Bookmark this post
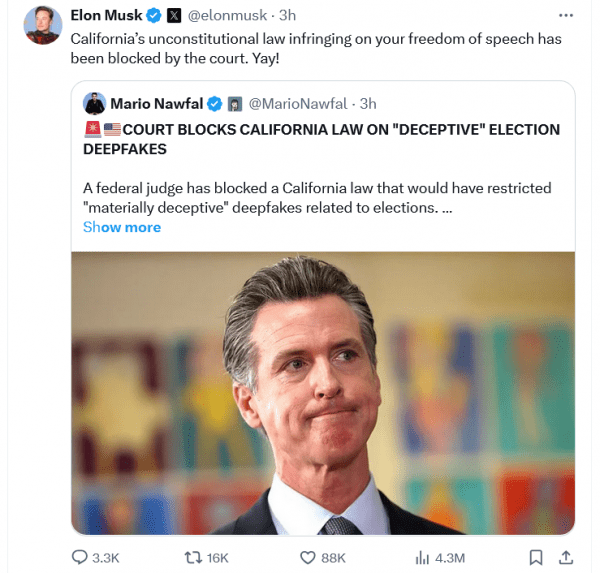The image size is (600, 573). pos(536,557)
